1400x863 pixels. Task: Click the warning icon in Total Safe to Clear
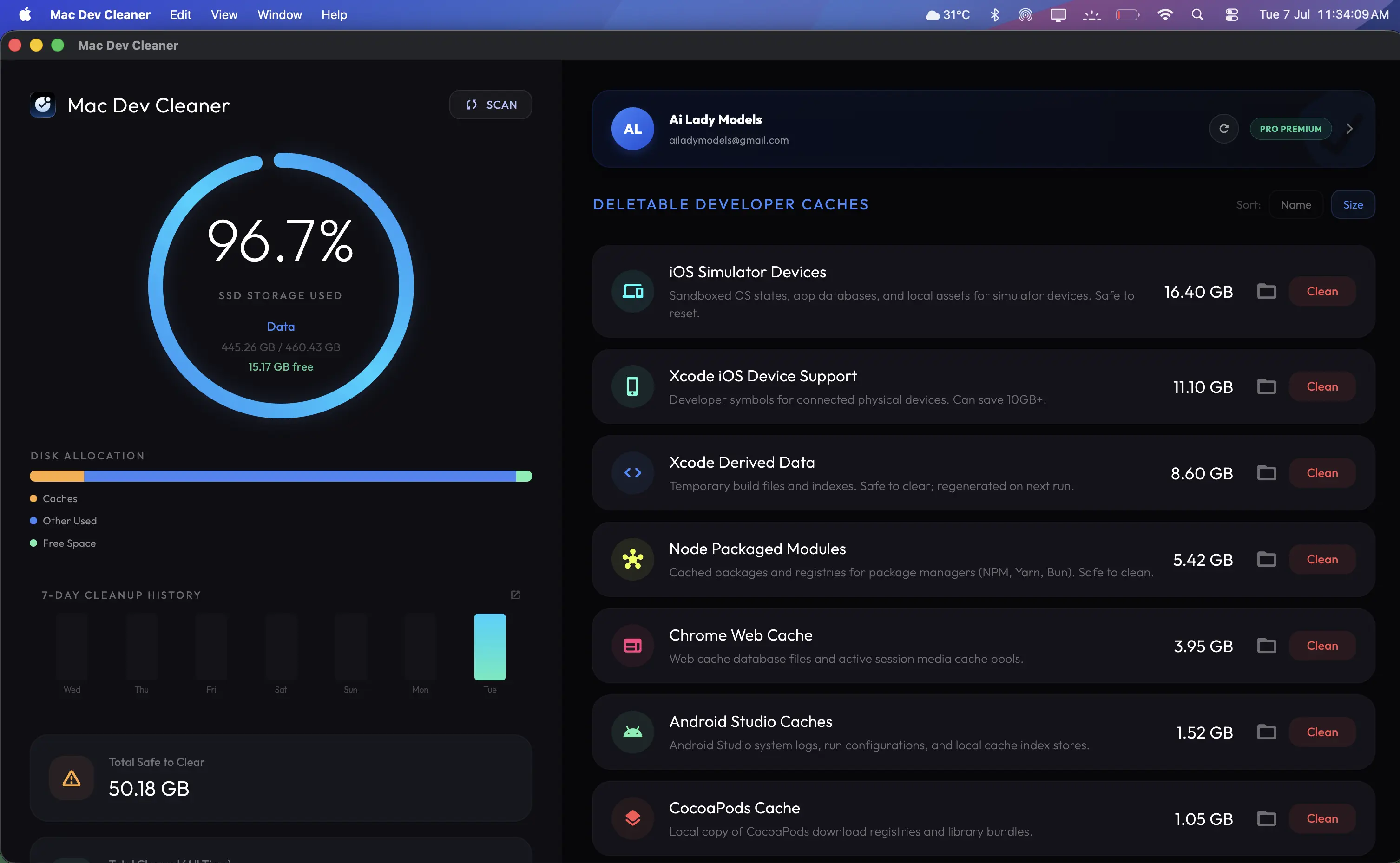72,778
